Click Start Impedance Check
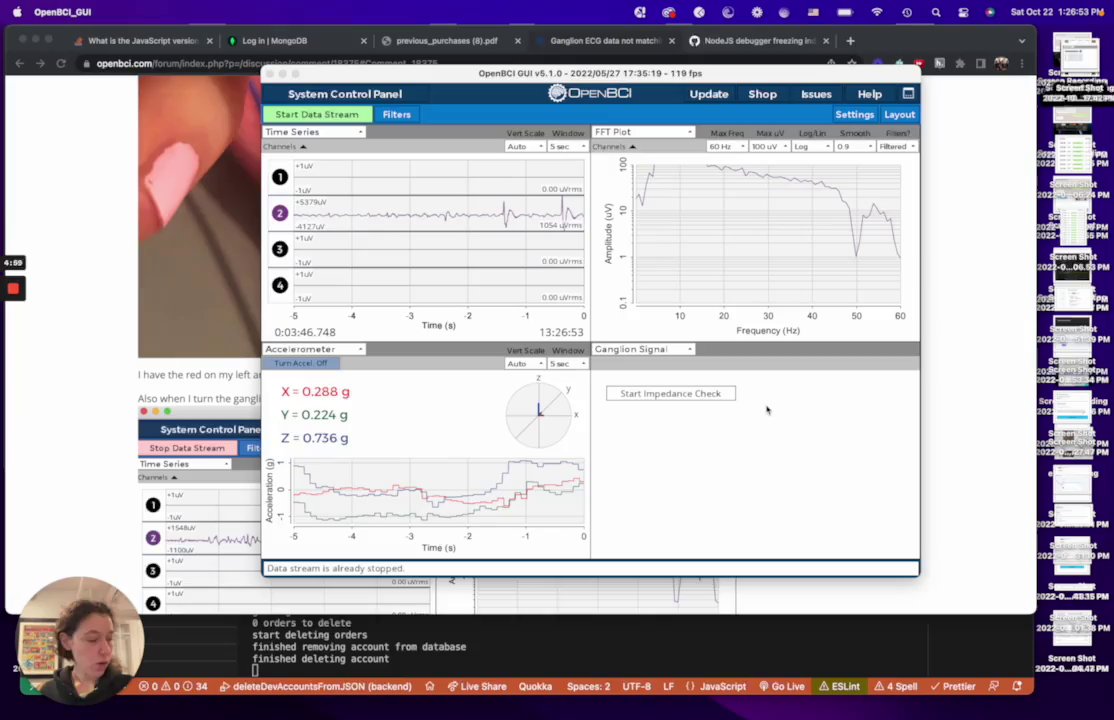This screenshot has width=1114, height=720. 671,393
